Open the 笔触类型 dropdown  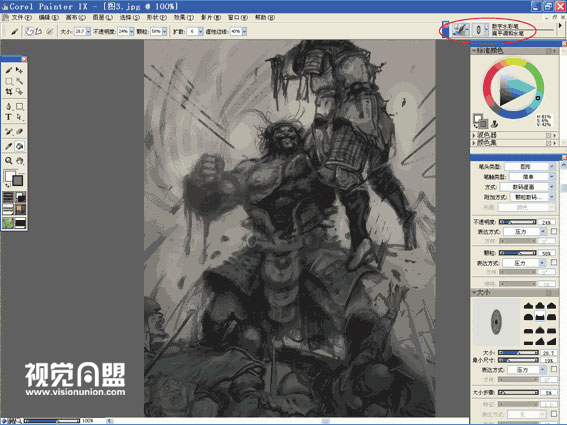tap(532, 177)
